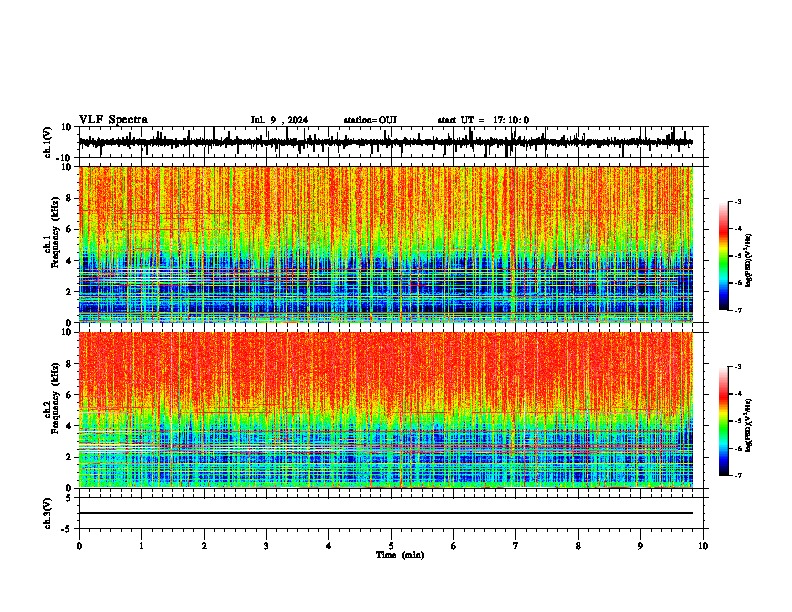Screen dimensions: 792x612
Task: Click the "ch.1(V)" waveform axis label
Action: (x=48, y=142)
